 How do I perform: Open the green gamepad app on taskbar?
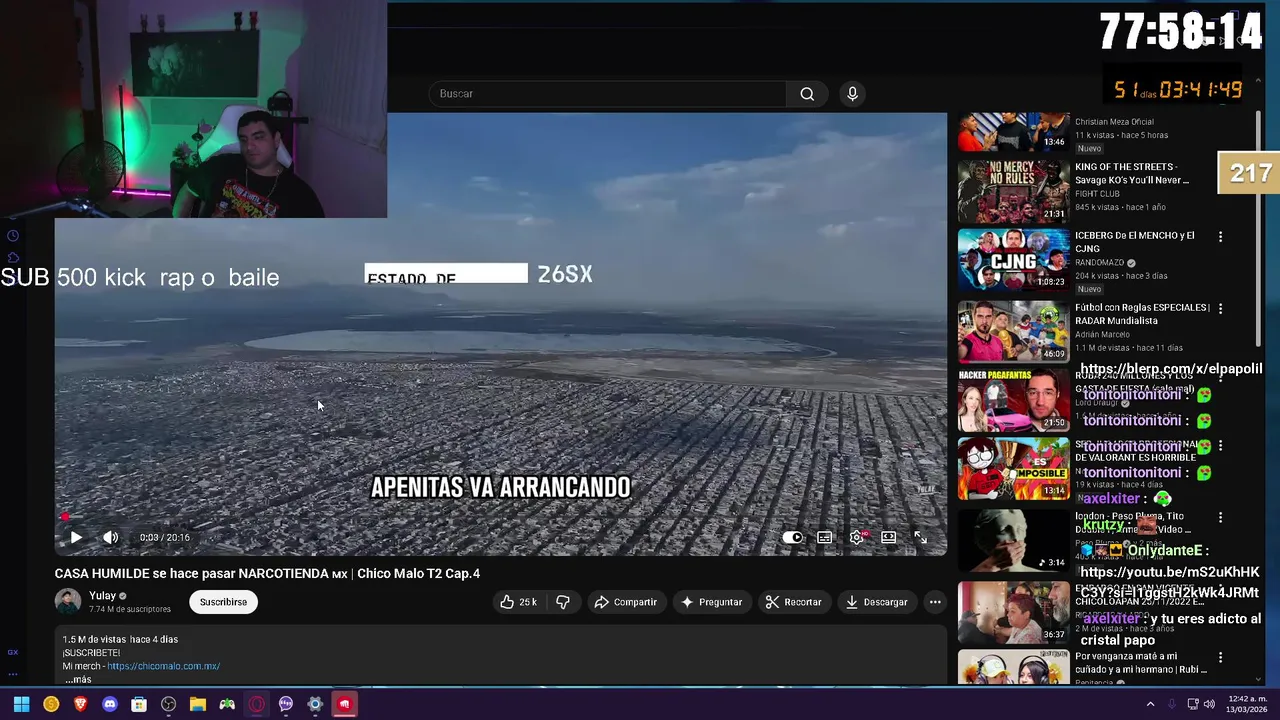pos(227,704)
